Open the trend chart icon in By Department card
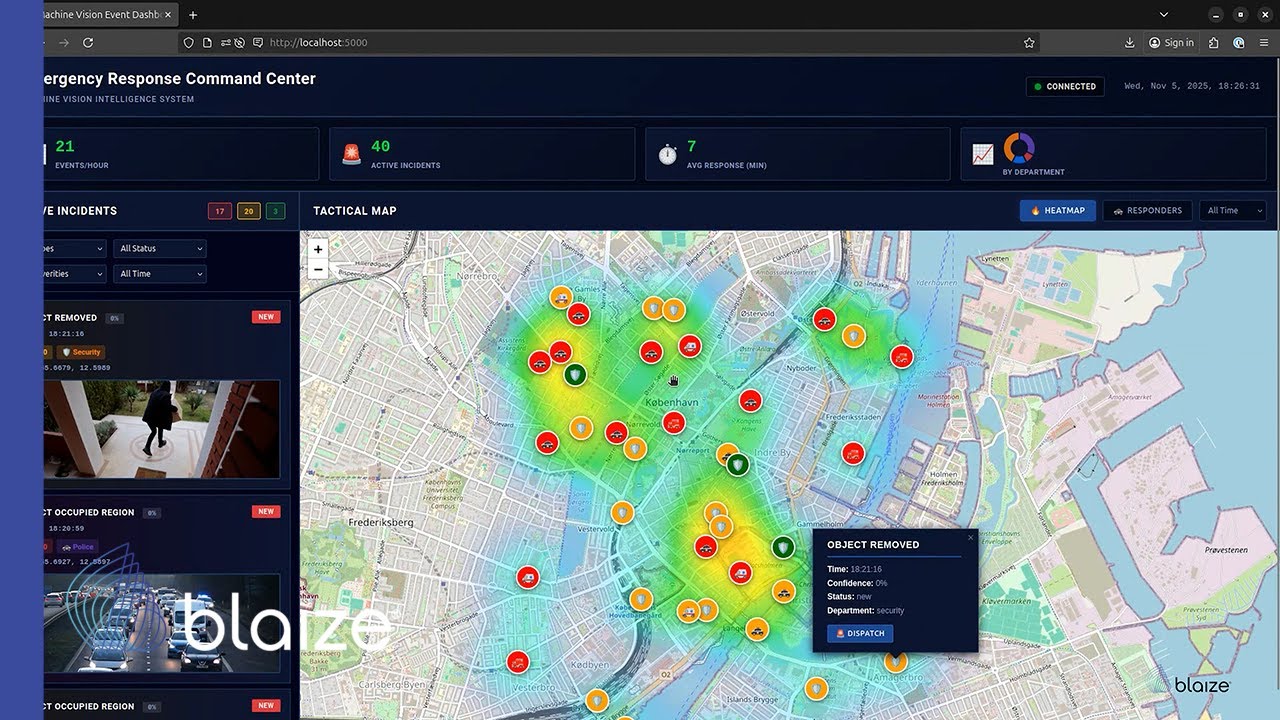Screen dimensions: 1280x720 pyautogui.click(x=983, y=154)
